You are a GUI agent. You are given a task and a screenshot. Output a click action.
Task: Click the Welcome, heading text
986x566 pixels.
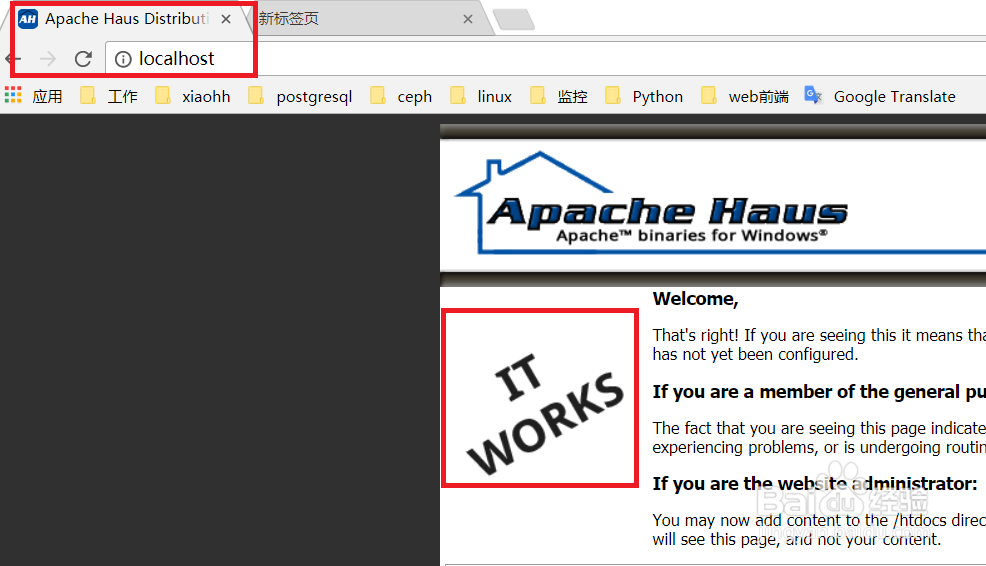point(695,299)
